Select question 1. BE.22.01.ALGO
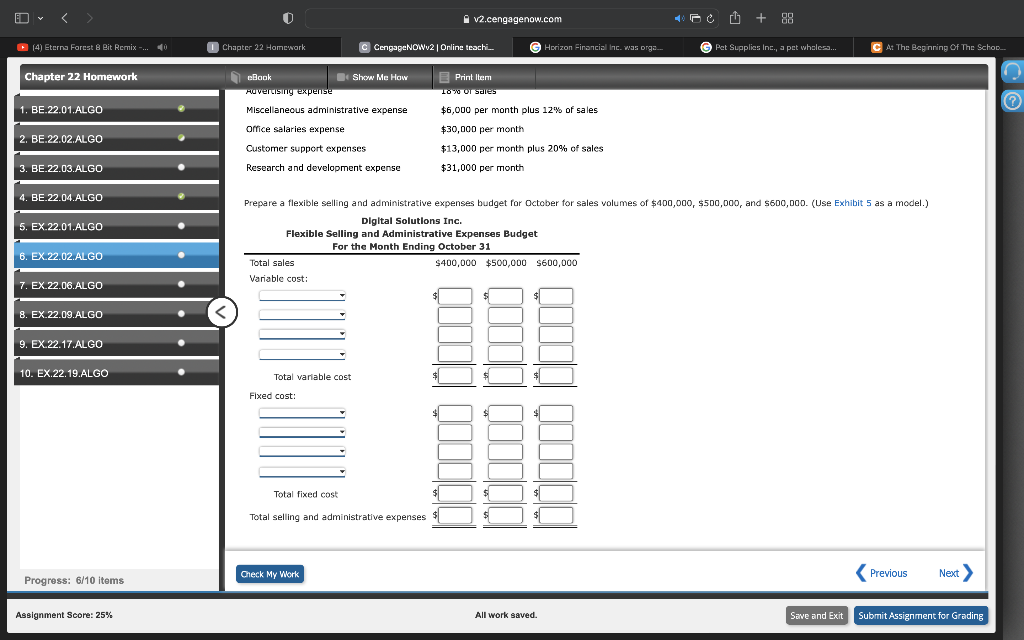Image resolution: width=1024 pixels, height=640 pixels. (x=116, y=109)
